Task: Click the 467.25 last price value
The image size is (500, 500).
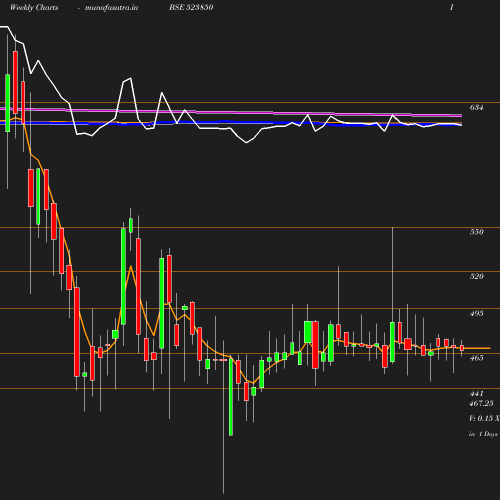Action: pos(481,403)
